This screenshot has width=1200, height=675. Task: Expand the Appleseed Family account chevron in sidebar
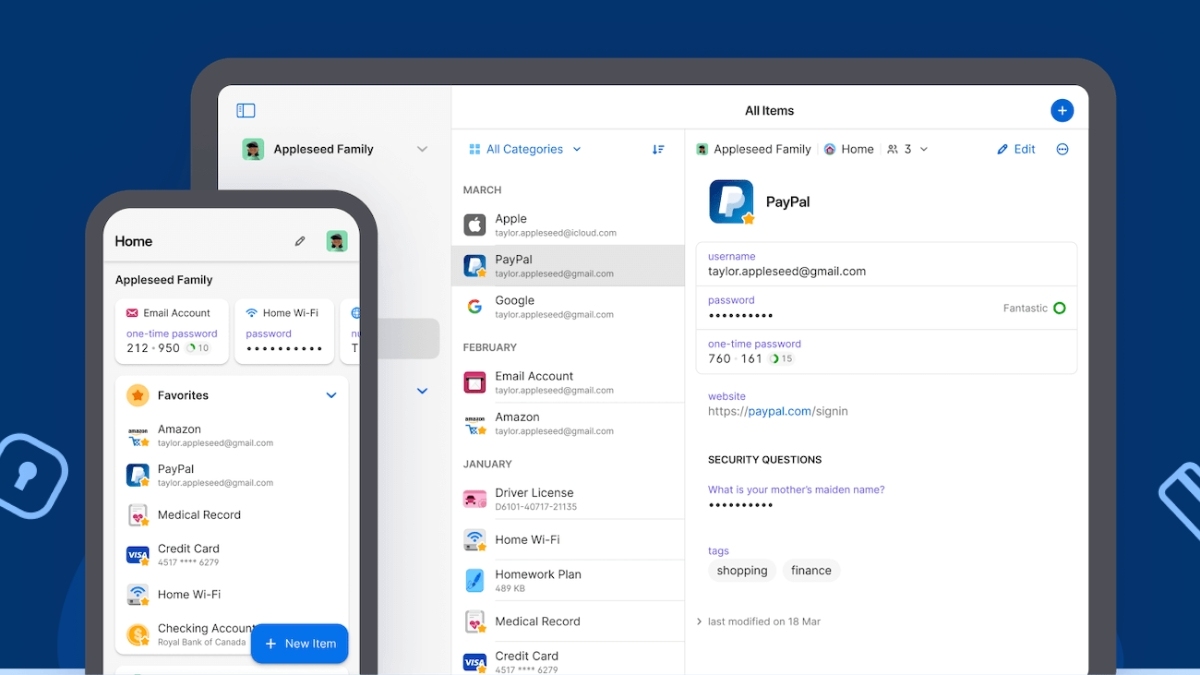422,149
